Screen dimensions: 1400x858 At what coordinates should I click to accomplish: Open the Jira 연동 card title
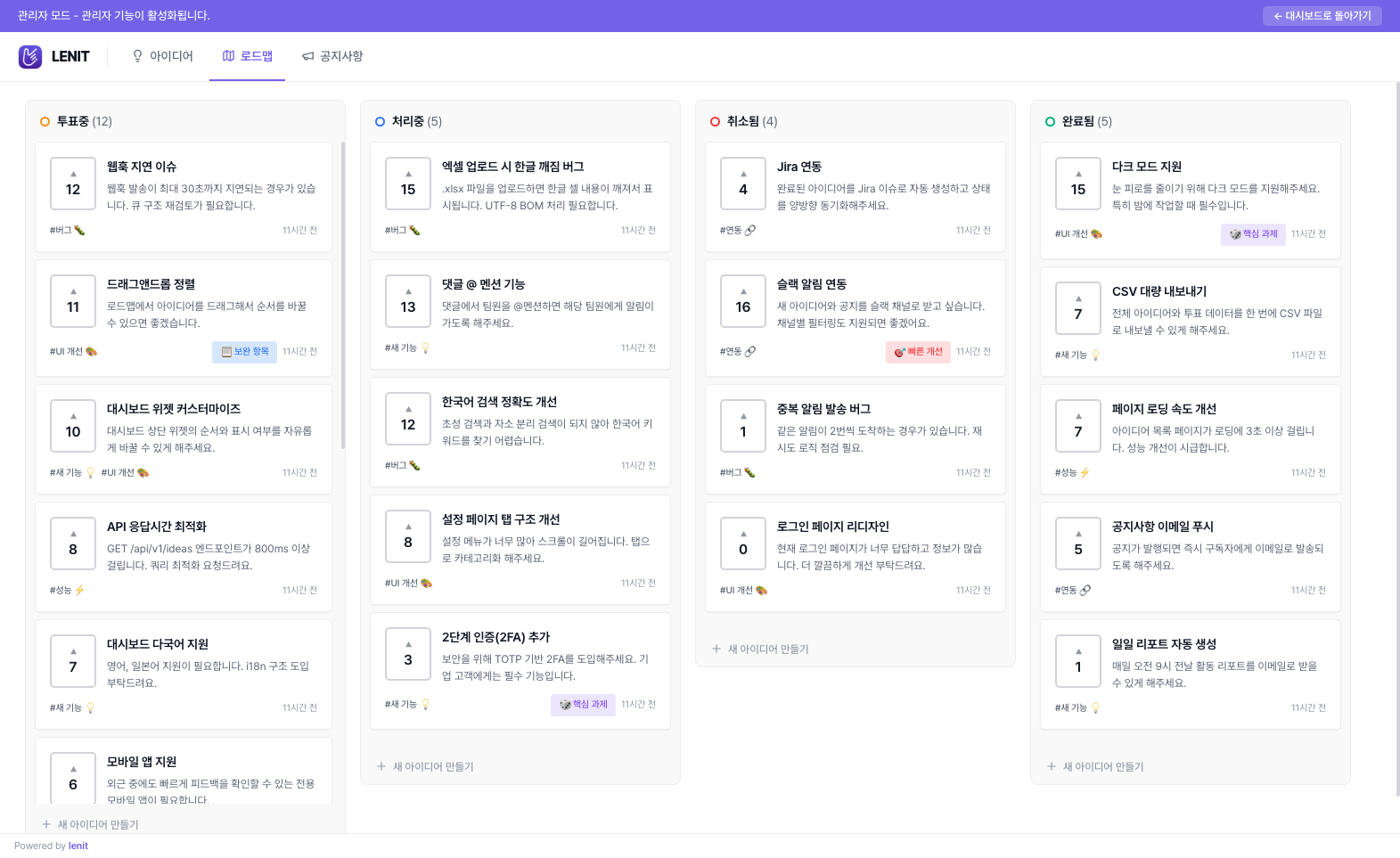click(799, 167)
